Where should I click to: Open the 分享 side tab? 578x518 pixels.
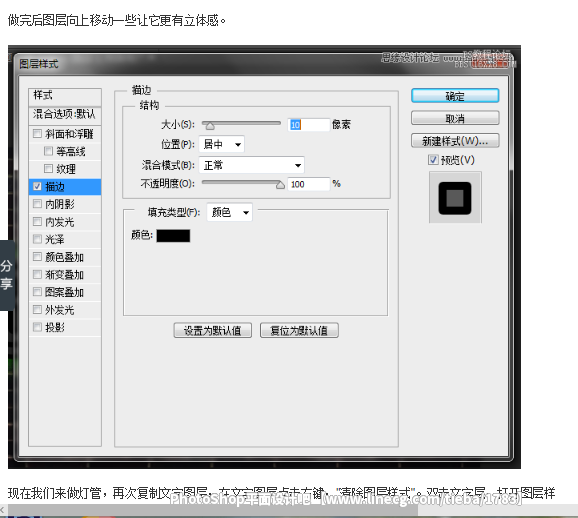click(7, 275)
